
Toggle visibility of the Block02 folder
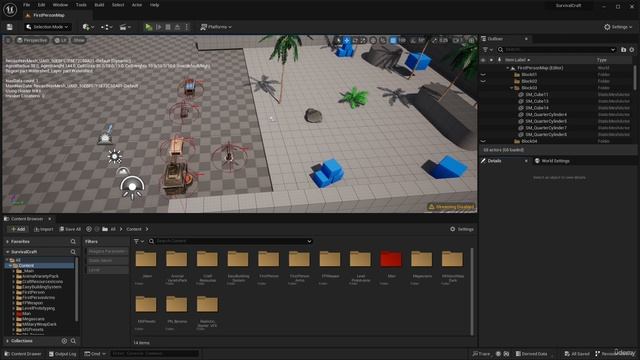pyautogui.click(x=483, y=81)
